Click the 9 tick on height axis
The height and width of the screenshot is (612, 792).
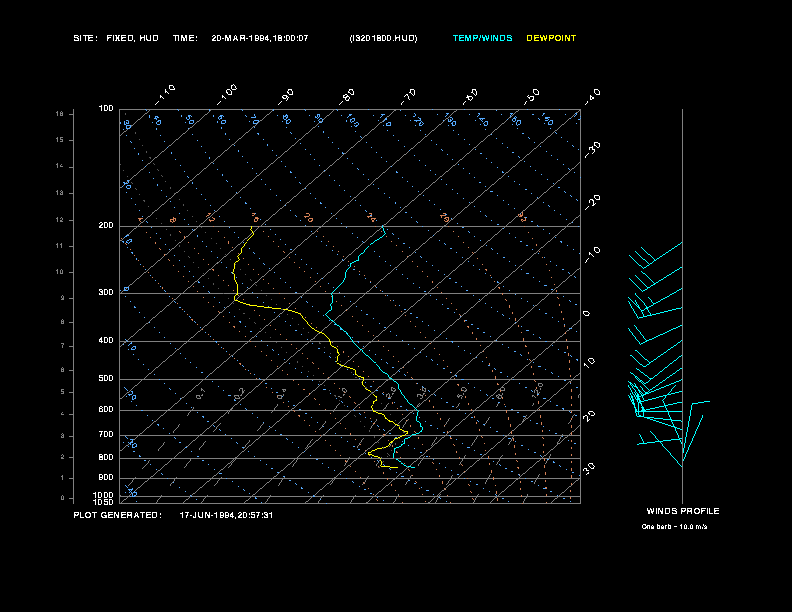point(63,298)
